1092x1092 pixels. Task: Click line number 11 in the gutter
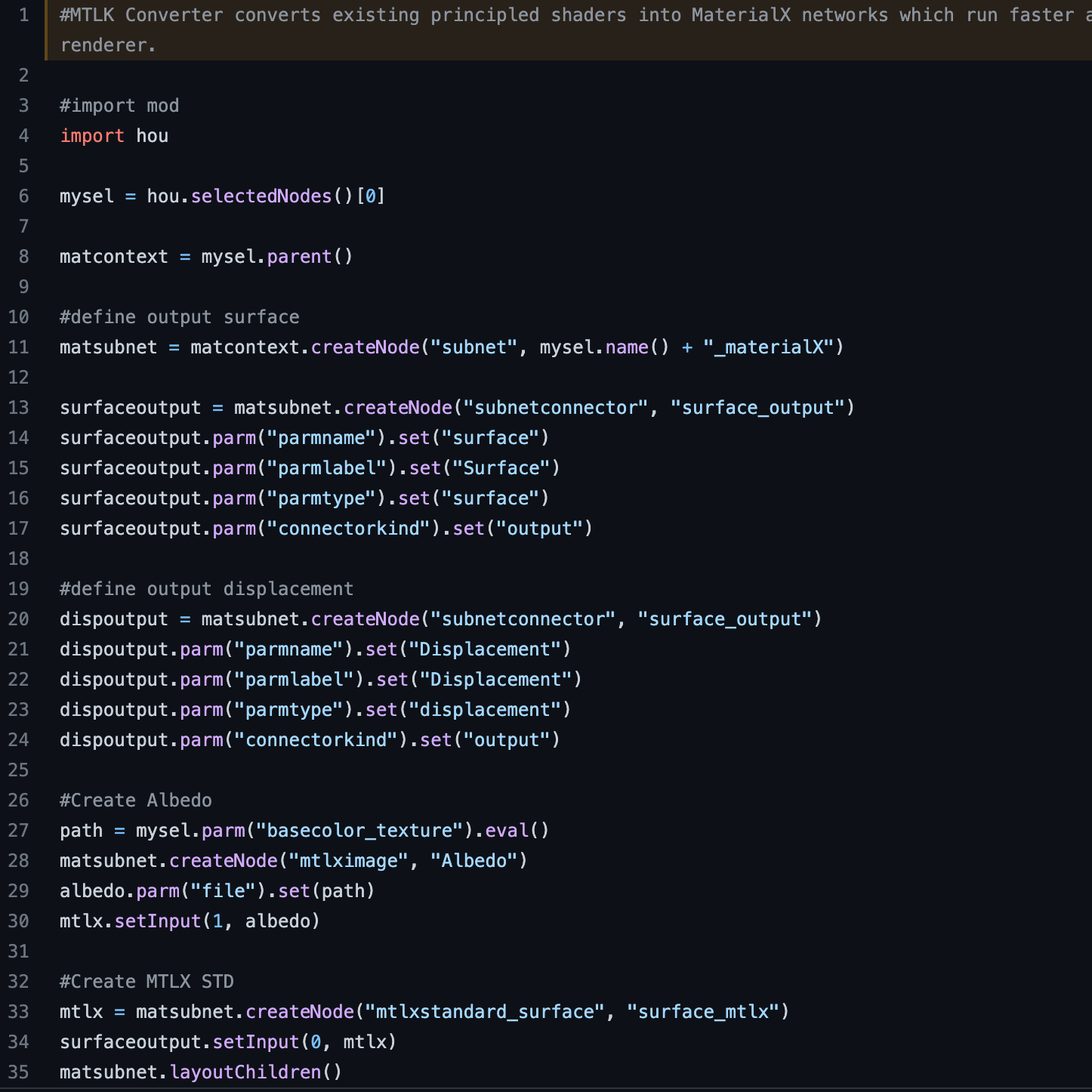point(18,347)
